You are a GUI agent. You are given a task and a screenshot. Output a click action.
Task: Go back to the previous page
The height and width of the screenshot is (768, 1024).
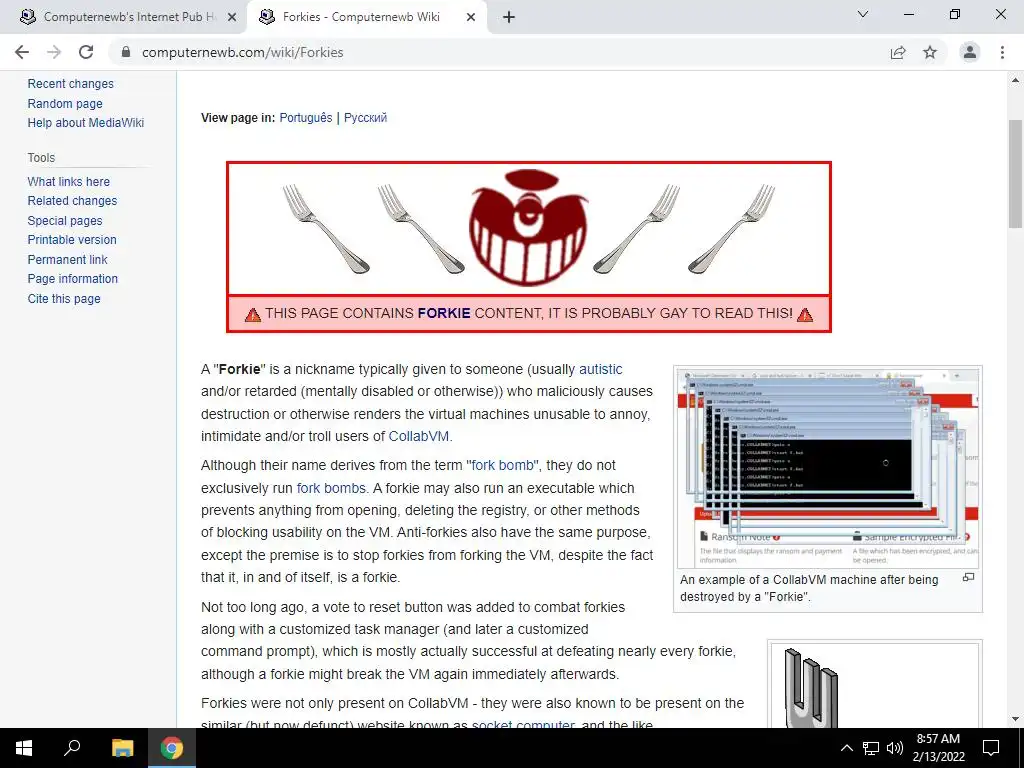pyautogui.click(x=22, y=52)
